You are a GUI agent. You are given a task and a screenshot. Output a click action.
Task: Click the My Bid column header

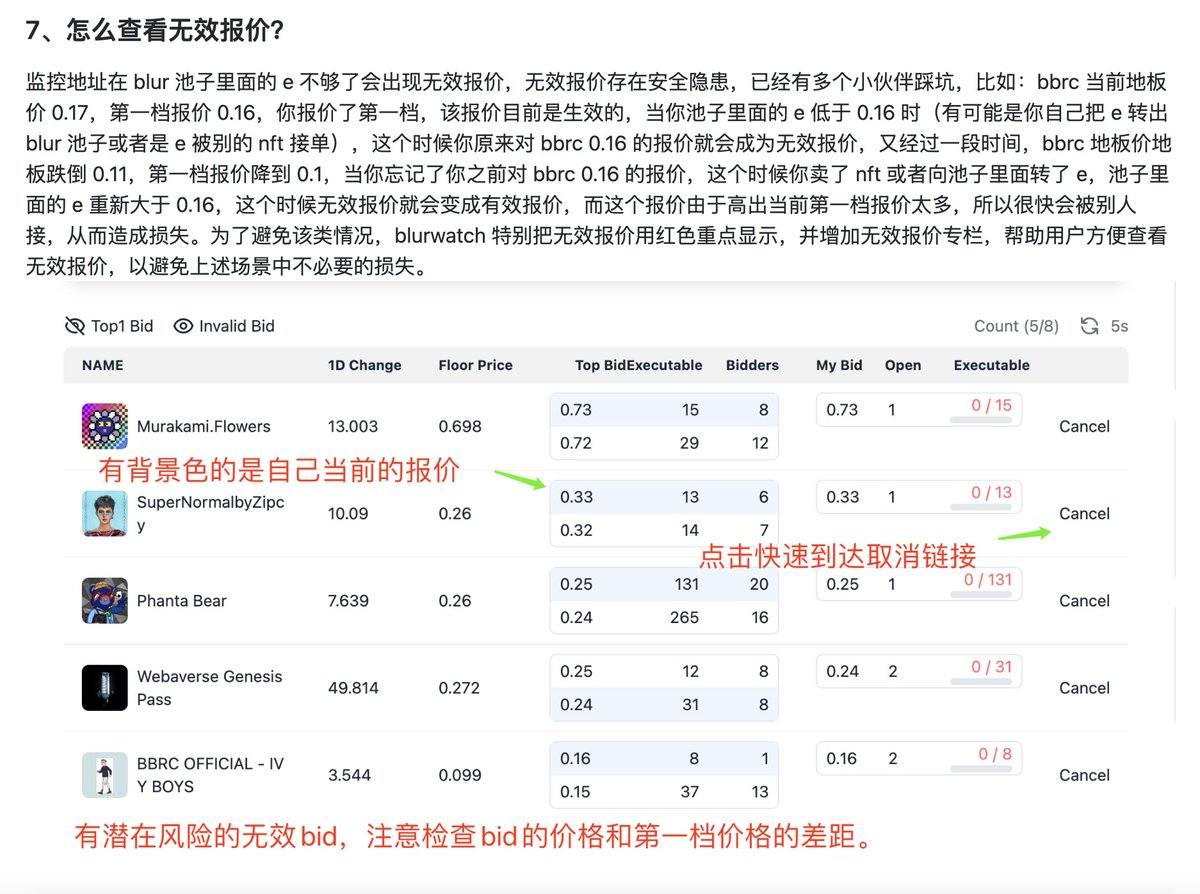(839, 365)
